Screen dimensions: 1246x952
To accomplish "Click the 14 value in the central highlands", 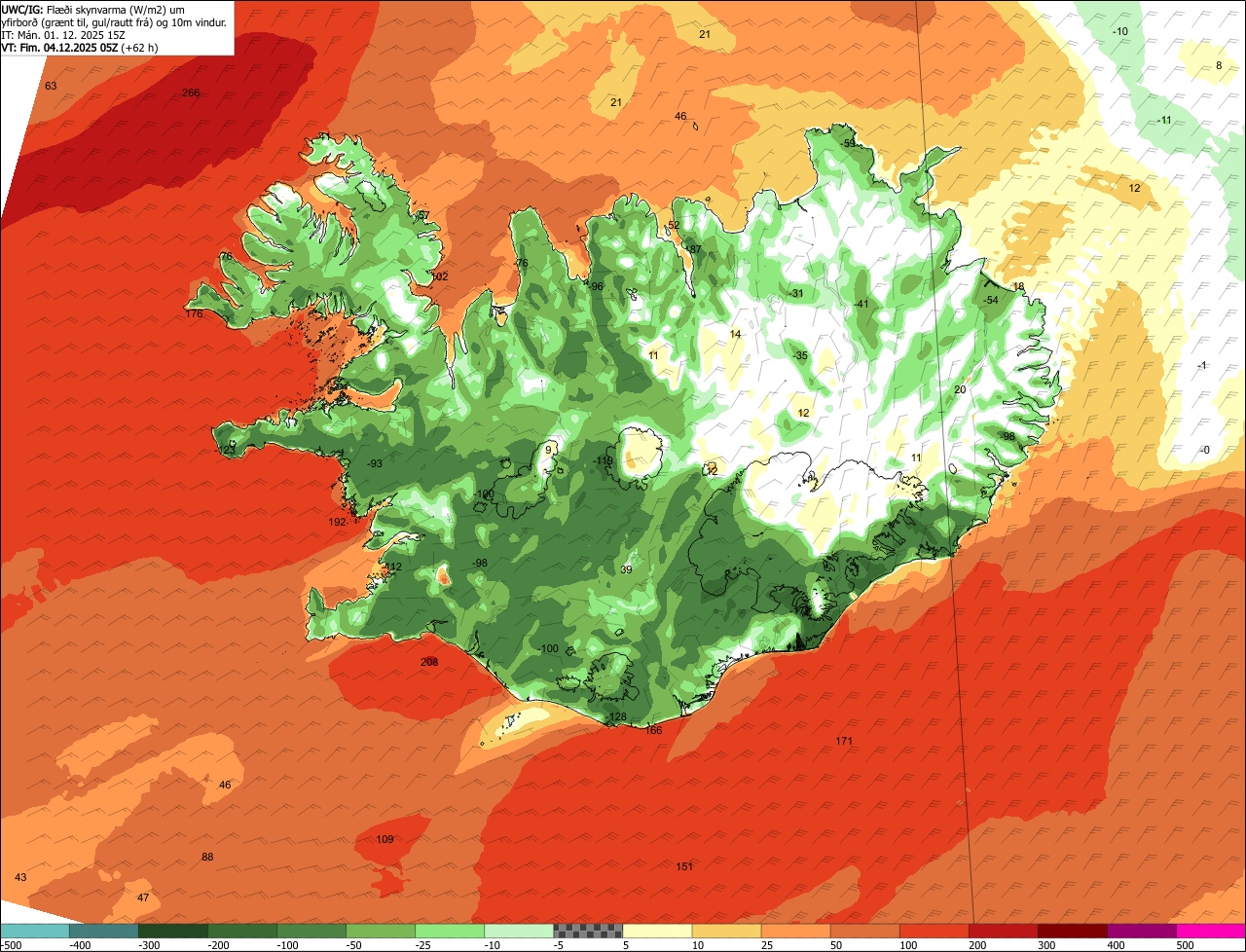I will pyautogui.click(x=735, y=334).
